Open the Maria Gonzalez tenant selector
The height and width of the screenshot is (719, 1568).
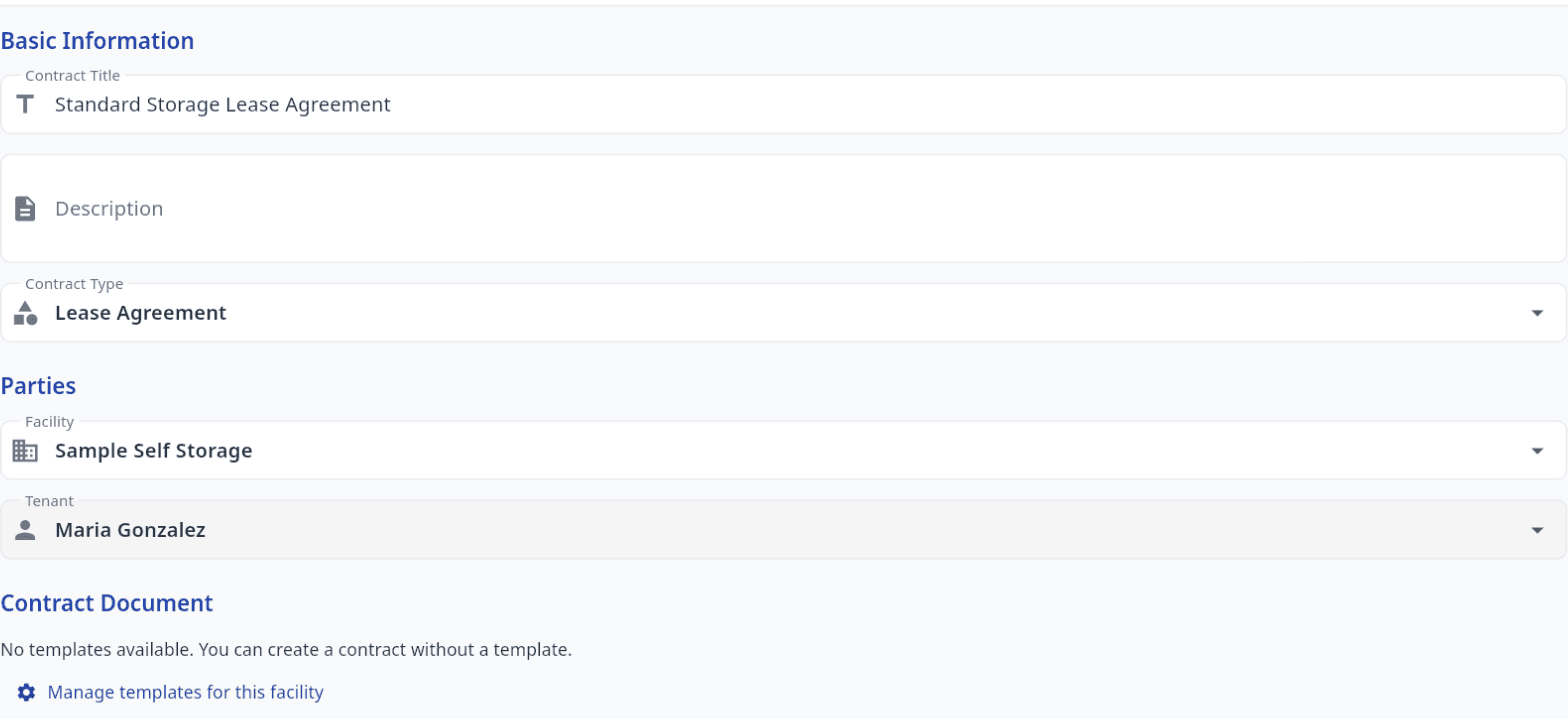(783, 530)
